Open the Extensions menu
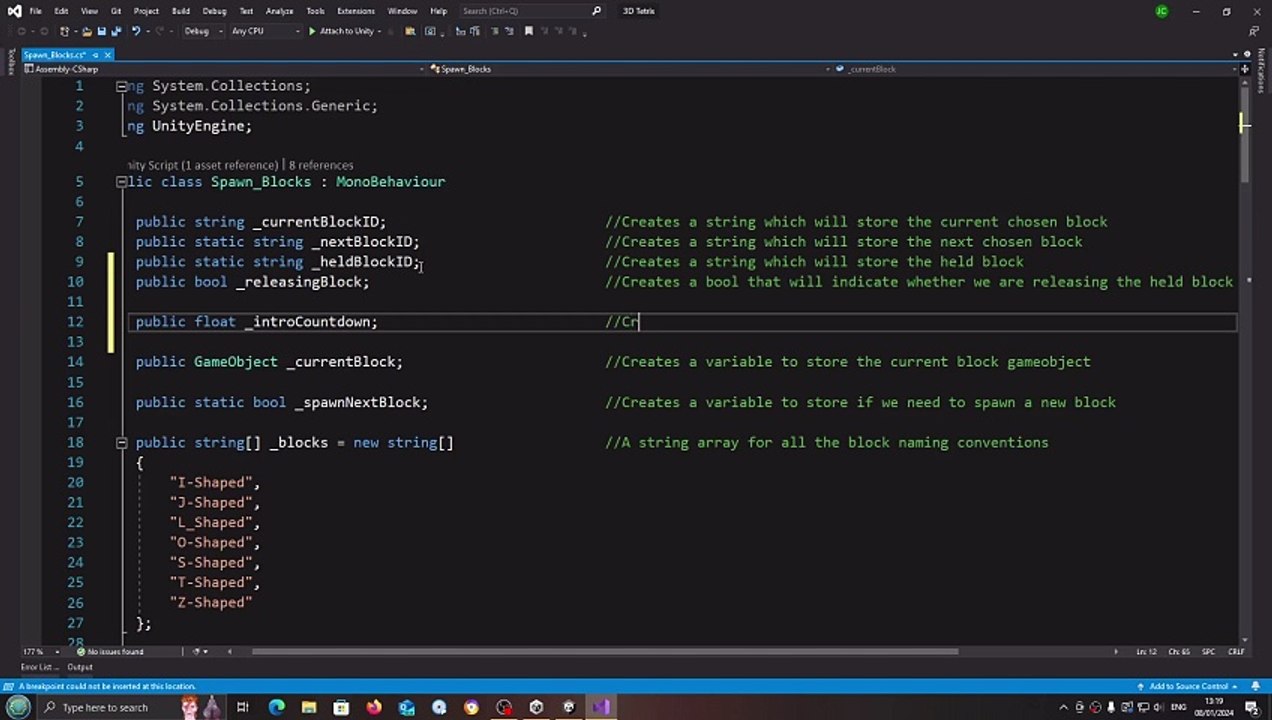This screenshot has width=1272, height=720. point(354,11)
